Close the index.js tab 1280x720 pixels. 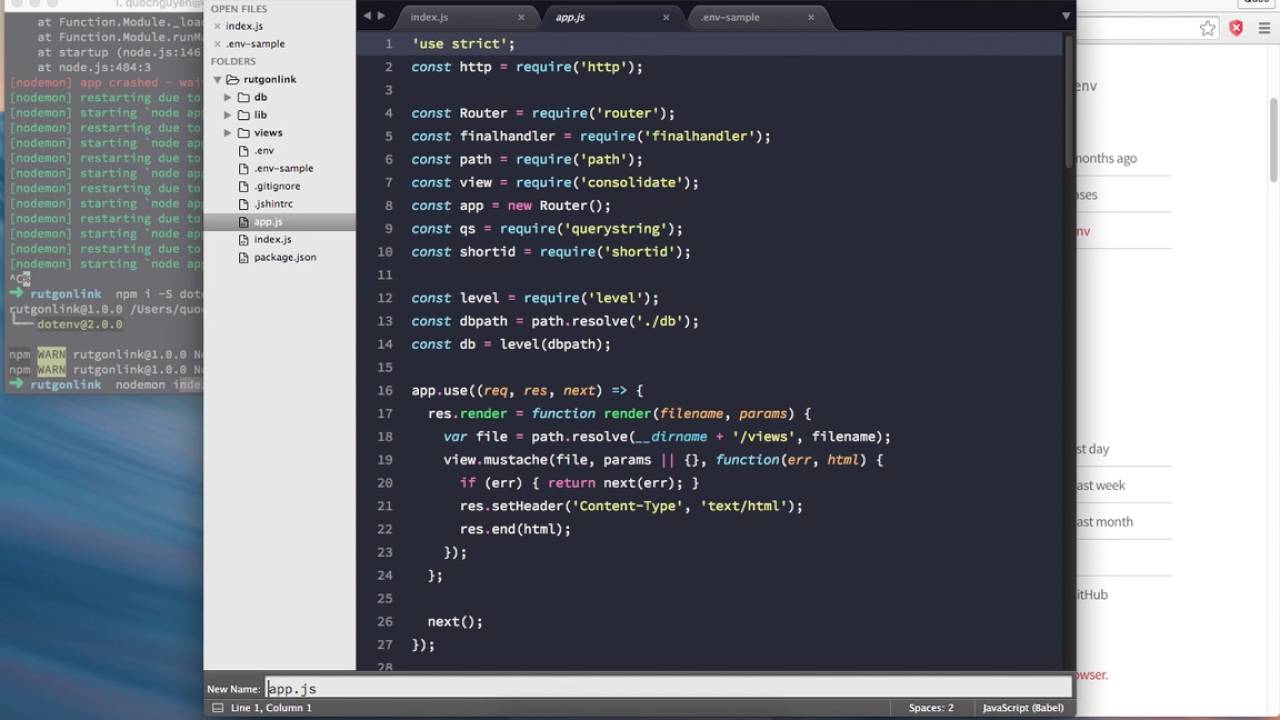pyautogui.click(x=521, y=17)
